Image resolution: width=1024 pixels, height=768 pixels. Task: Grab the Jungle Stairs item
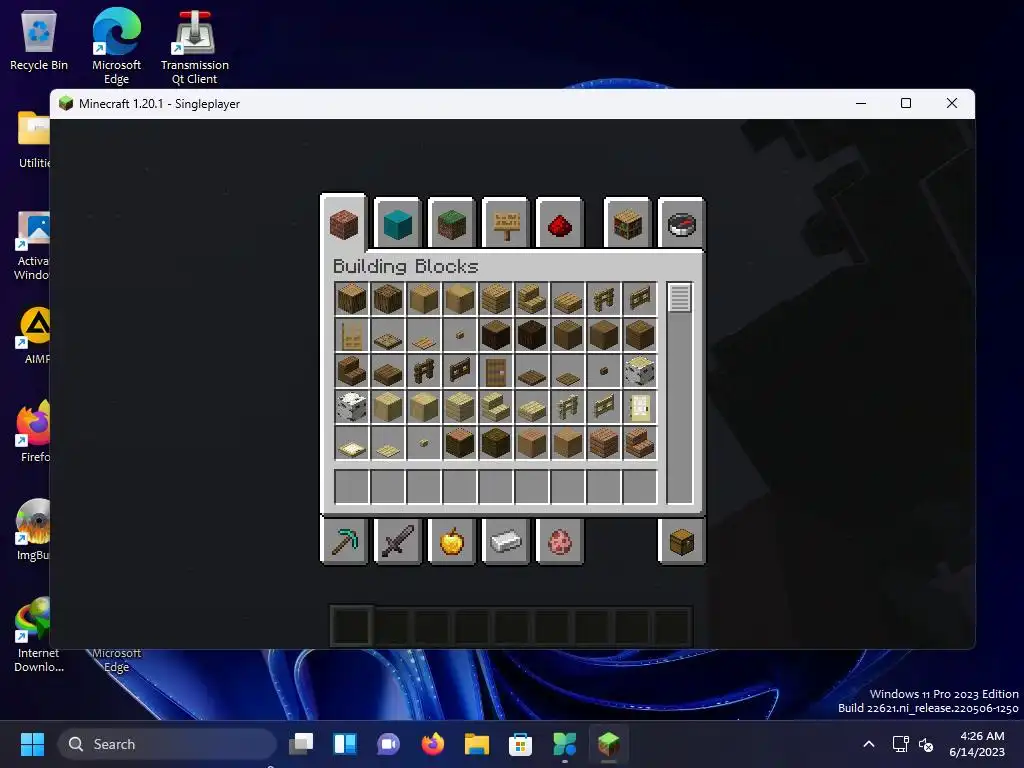(x=639, y=443)
